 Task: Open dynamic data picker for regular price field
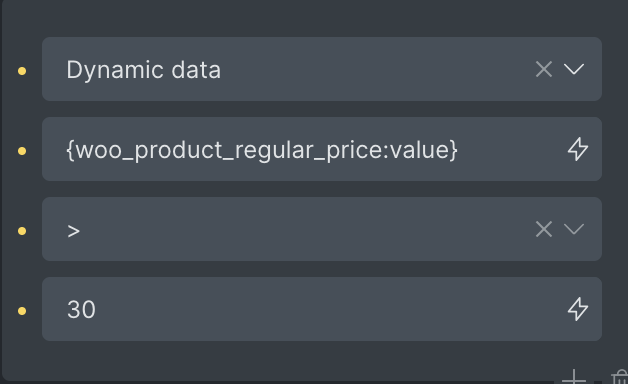click(x=578, y=149)
